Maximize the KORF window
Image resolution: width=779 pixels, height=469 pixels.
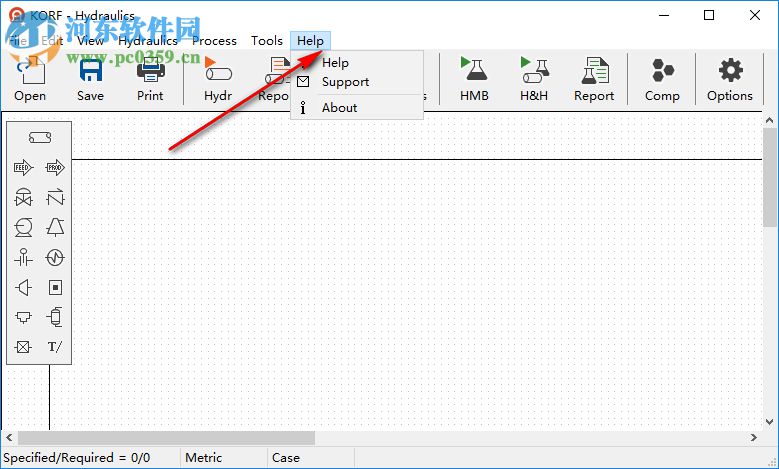click(x=709, y=15)
